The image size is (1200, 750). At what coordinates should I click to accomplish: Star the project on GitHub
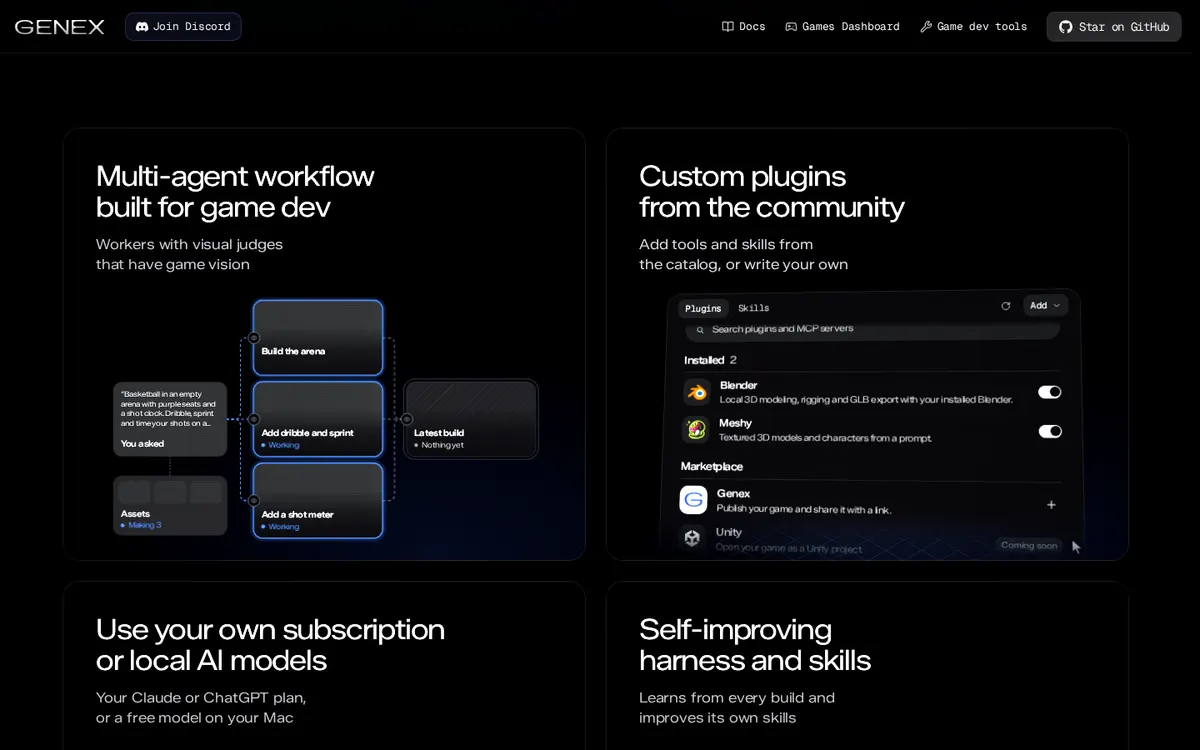1114,27
